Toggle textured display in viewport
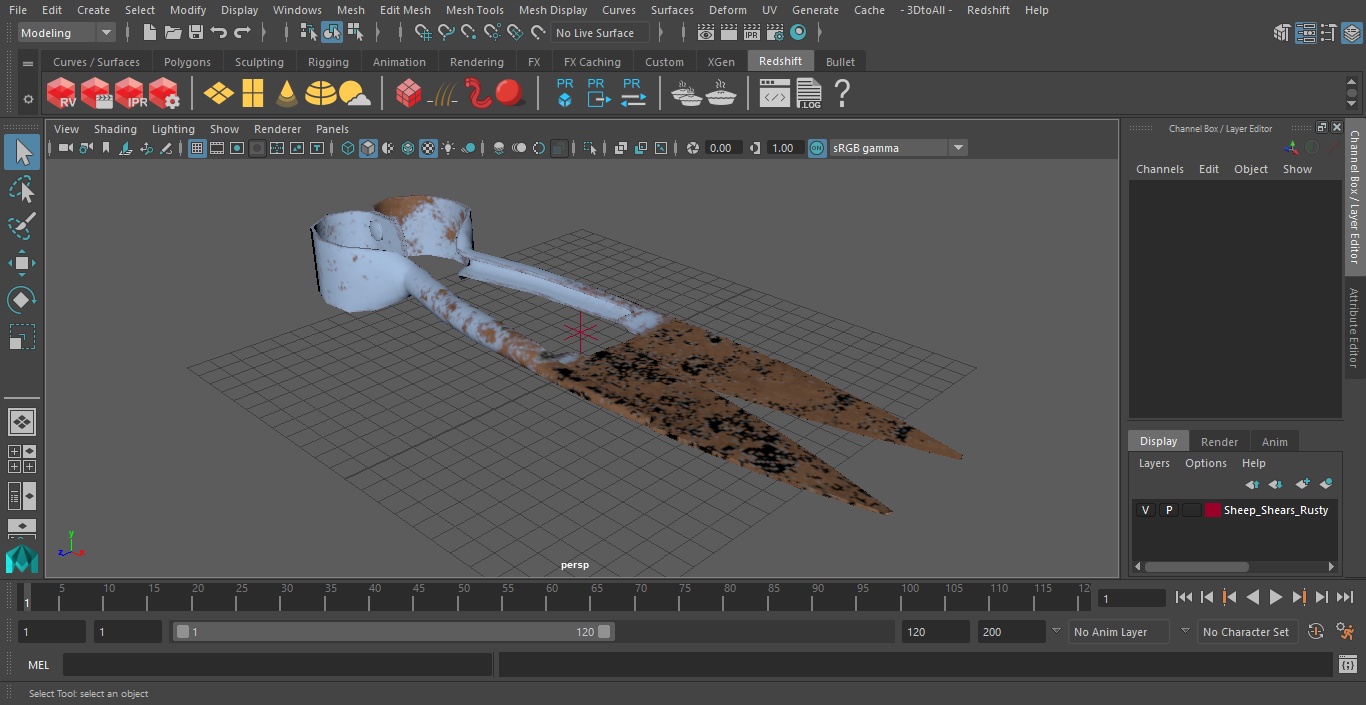 [x=428, y=148]
